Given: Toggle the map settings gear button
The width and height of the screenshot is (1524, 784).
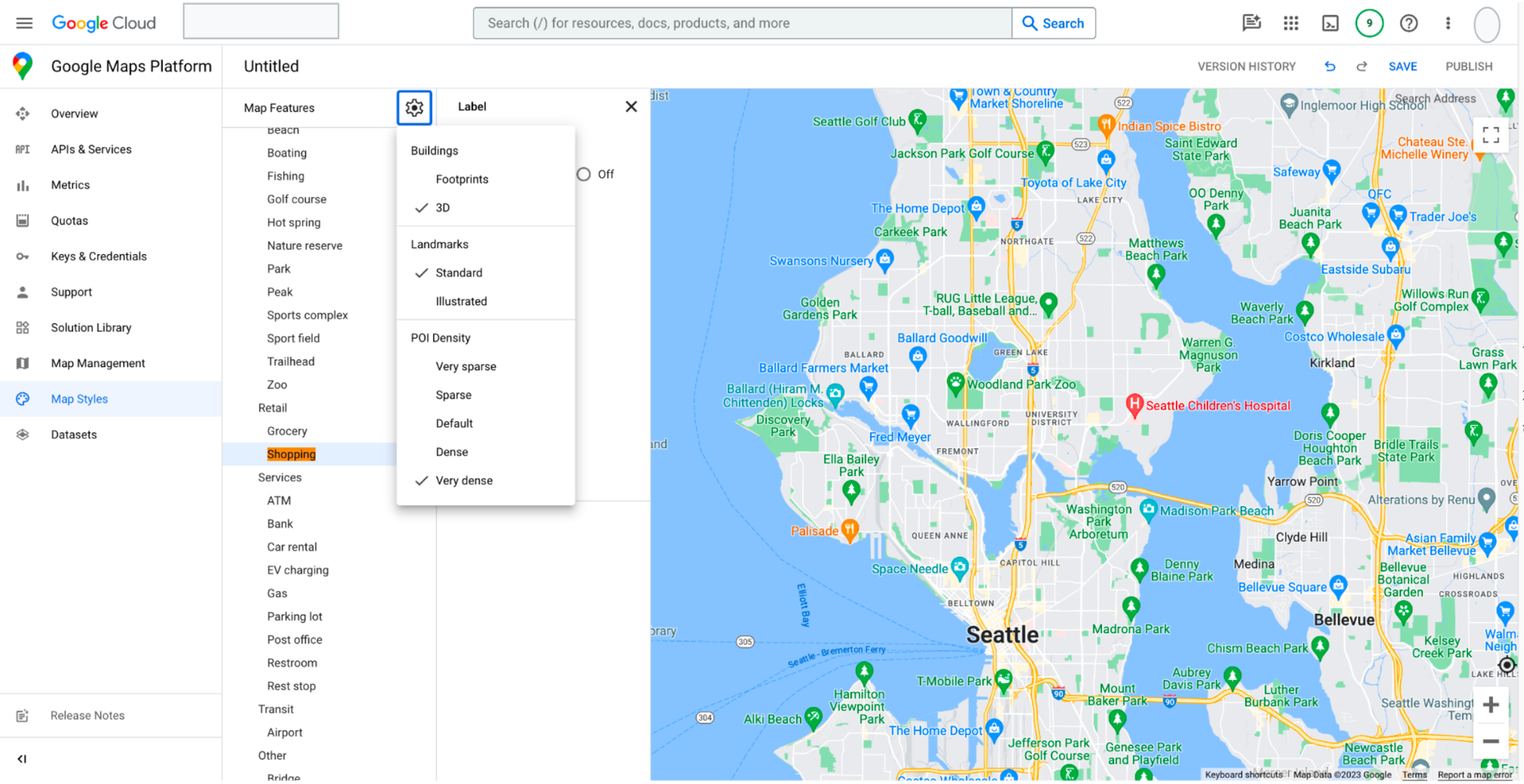Looking at the screenshot, I should click(414, 107).
